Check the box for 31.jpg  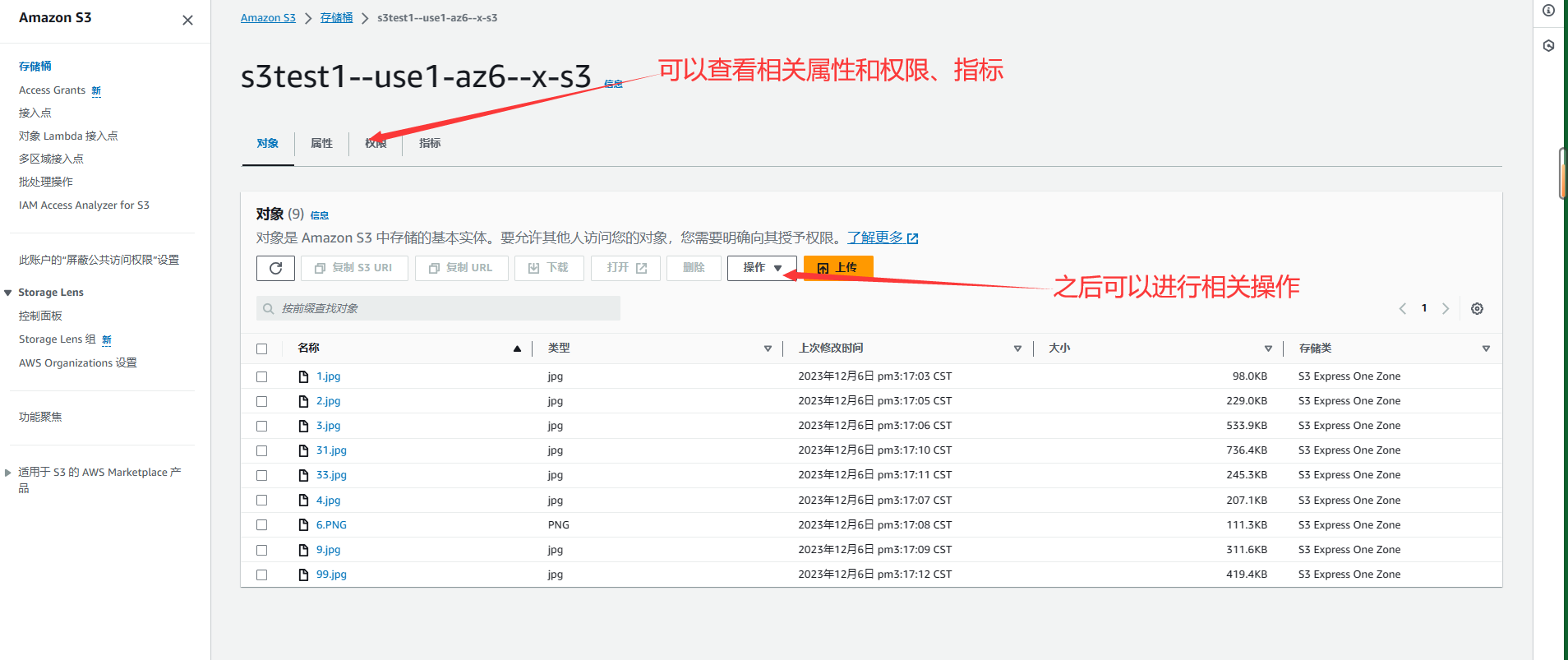click(261, 450)
